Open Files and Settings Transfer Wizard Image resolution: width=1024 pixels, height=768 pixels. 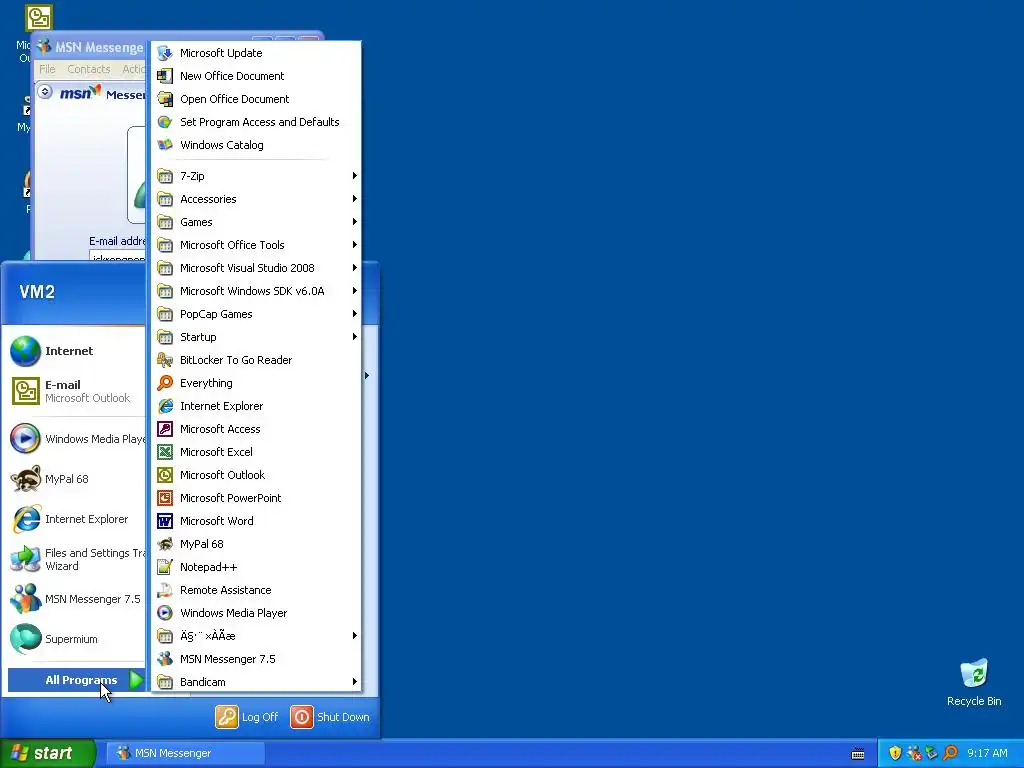tap(76, 559)
